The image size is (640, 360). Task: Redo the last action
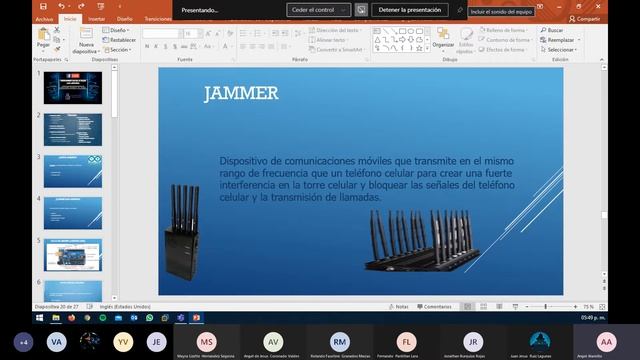(81, 7)
